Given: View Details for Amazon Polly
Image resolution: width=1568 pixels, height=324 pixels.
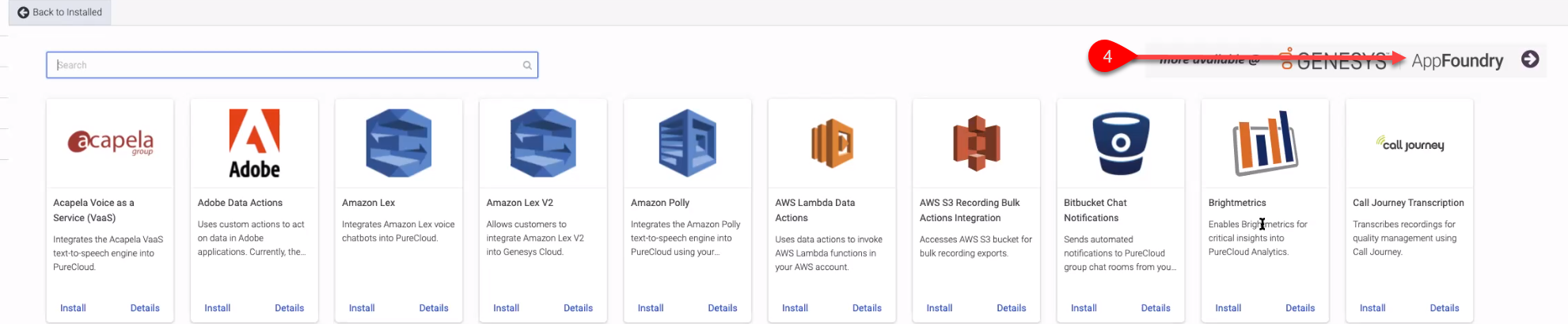Looking at the screenshot, I should pyautogui.click(x=723, y=308).
